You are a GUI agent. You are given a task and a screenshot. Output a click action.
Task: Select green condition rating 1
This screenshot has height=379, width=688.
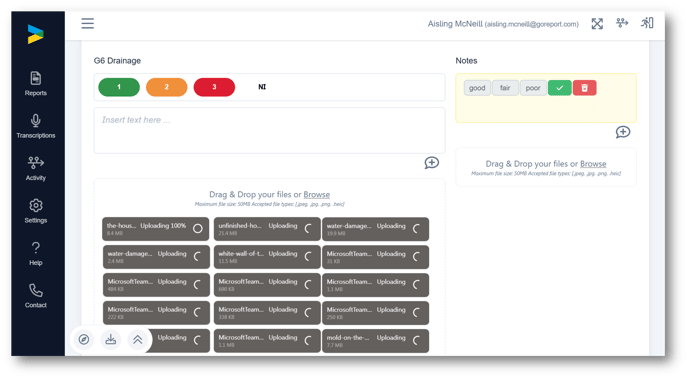pos(119,87)
